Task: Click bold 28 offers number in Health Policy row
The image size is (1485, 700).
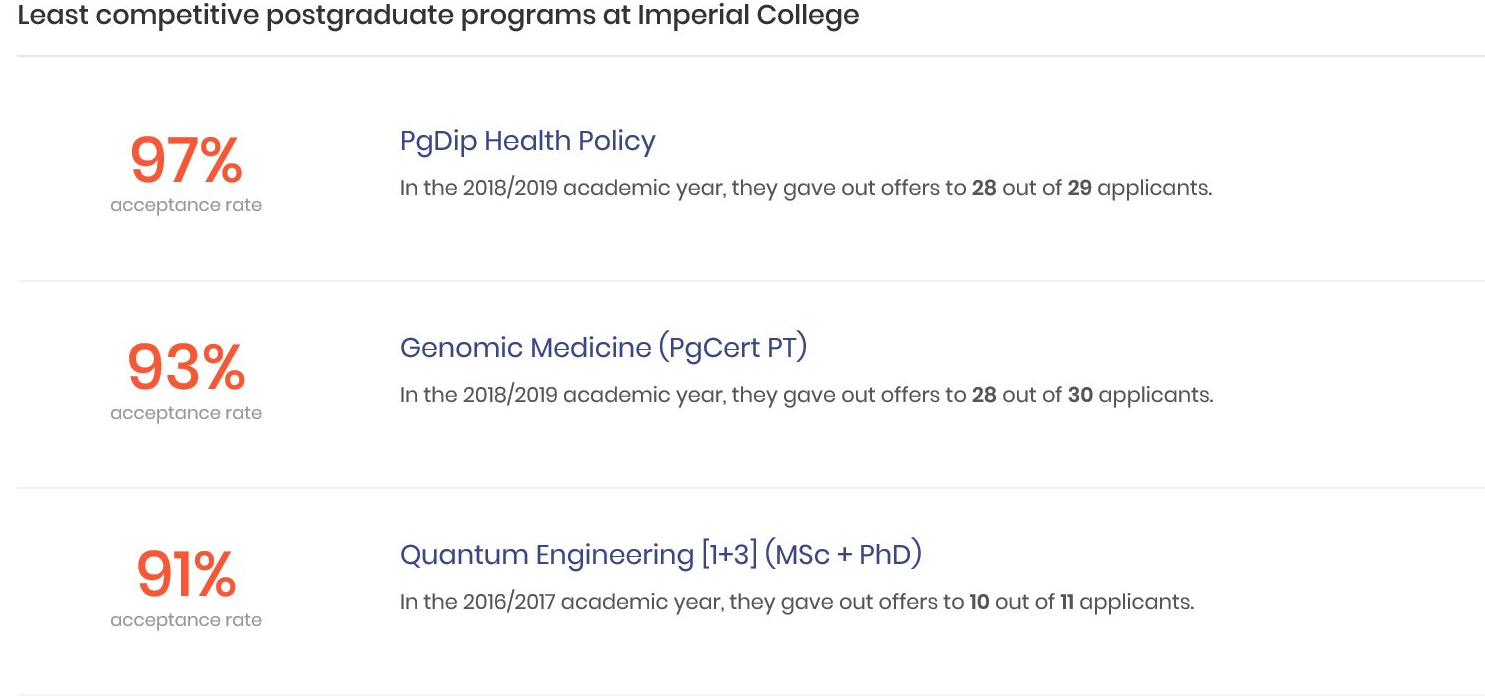Action: coord(984,188)
